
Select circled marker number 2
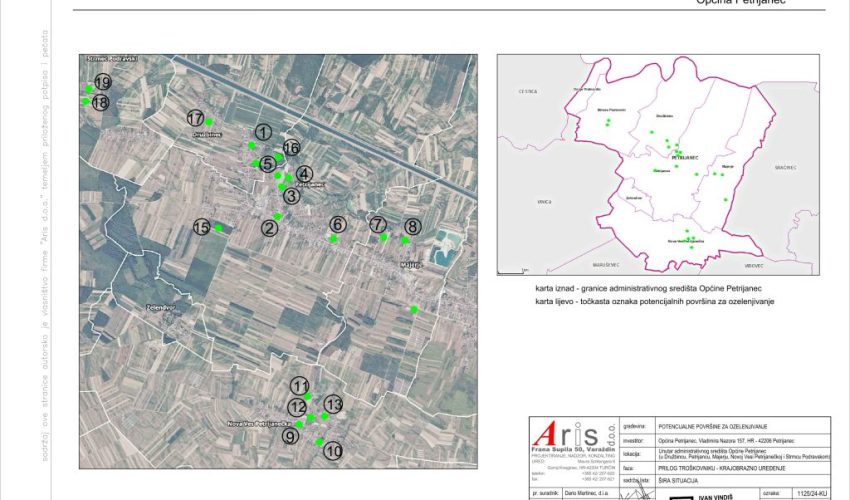(x=268, y=228)
